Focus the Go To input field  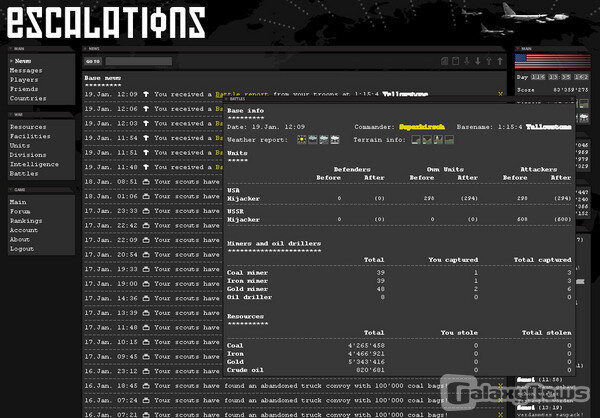click(x=139, y=61)
